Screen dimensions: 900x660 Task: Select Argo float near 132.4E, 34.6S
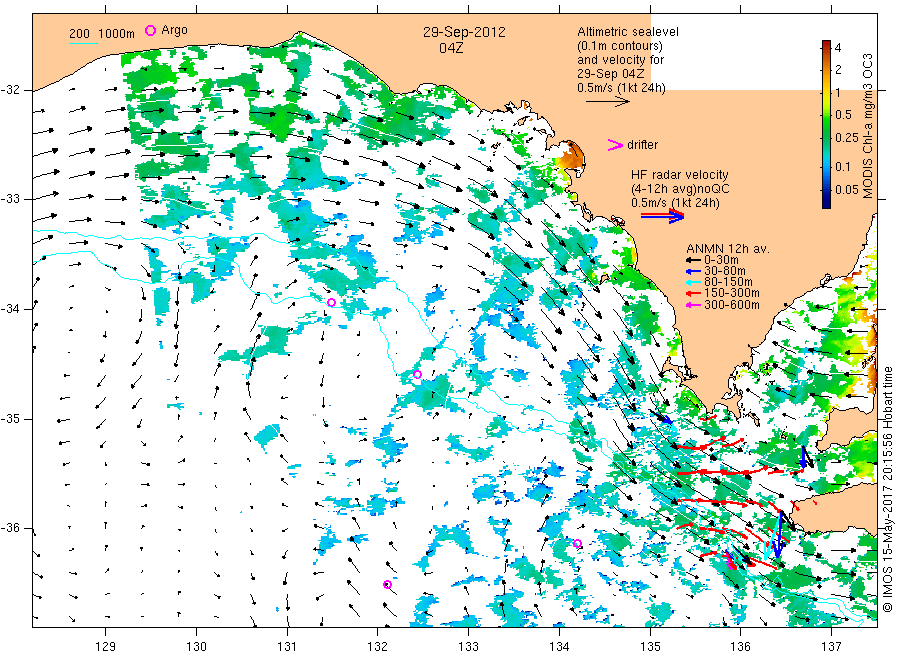point(417,375)
